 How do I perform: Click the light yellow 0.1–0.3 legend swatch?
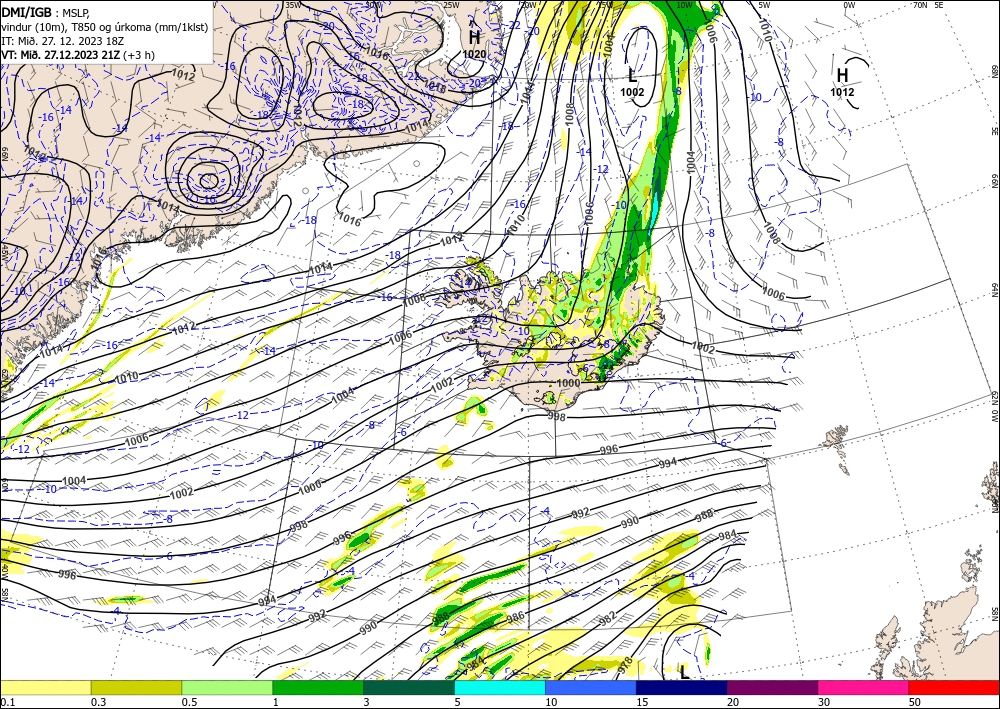45,687
